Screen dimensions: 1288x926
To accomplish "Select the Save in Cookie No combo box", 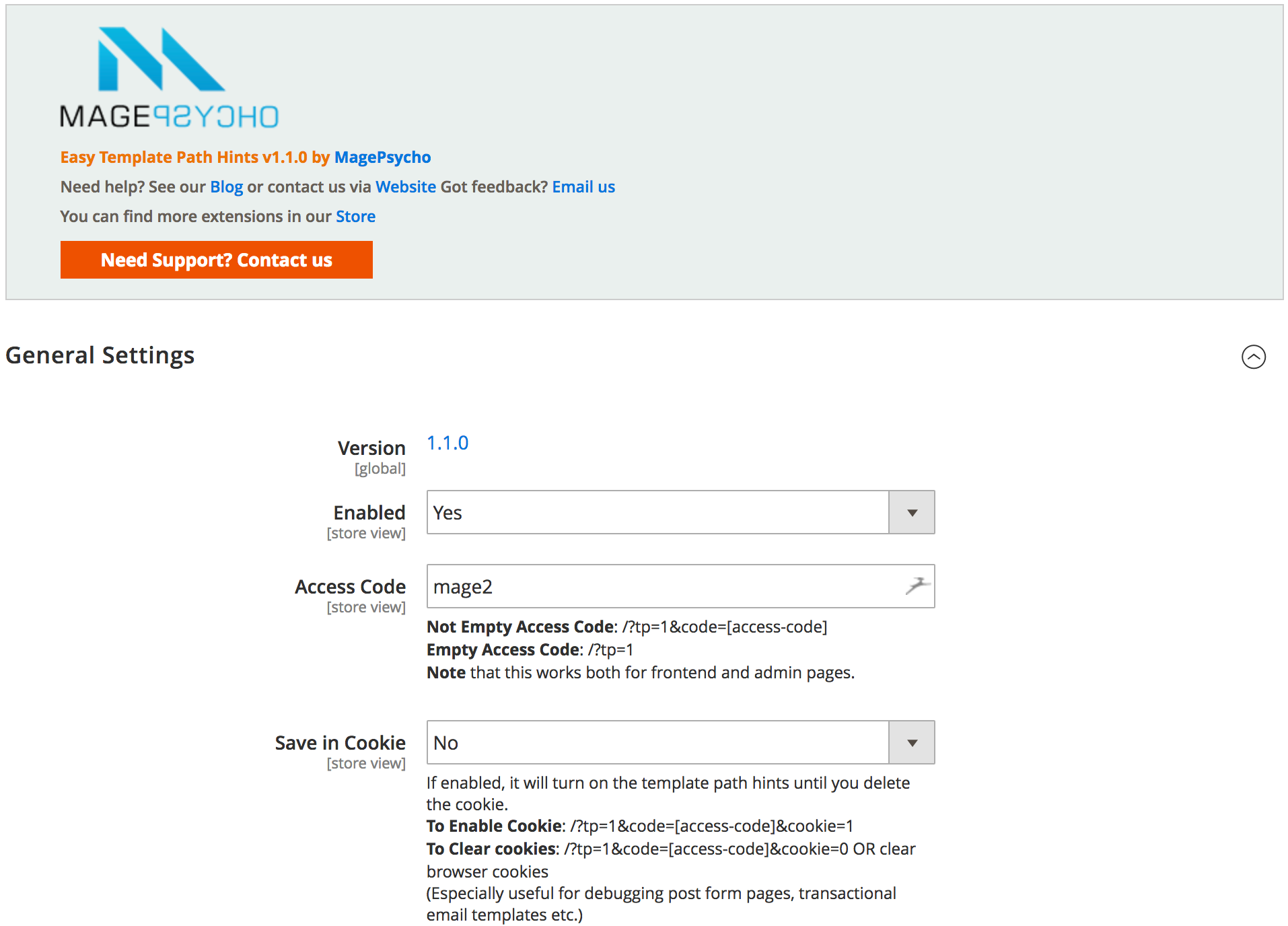I will [680, 743].
